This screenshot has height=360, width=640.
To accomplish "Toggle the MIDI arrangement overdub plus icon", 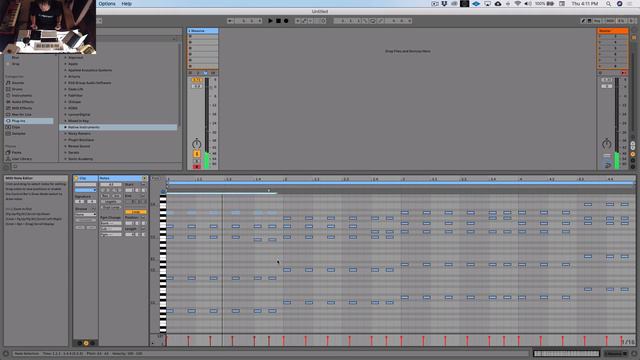I will [298, 21].
